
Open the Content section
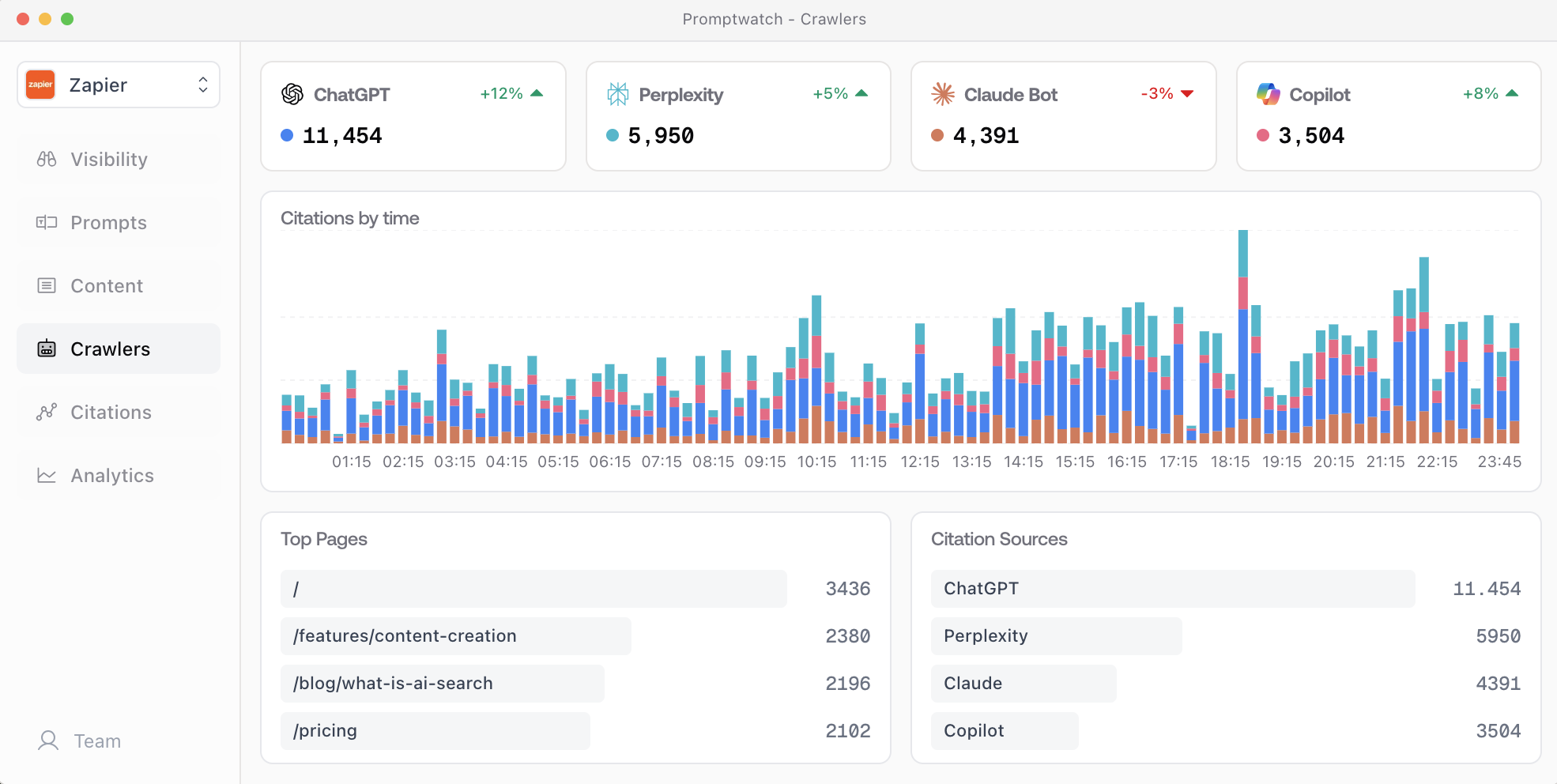point(107,286)
